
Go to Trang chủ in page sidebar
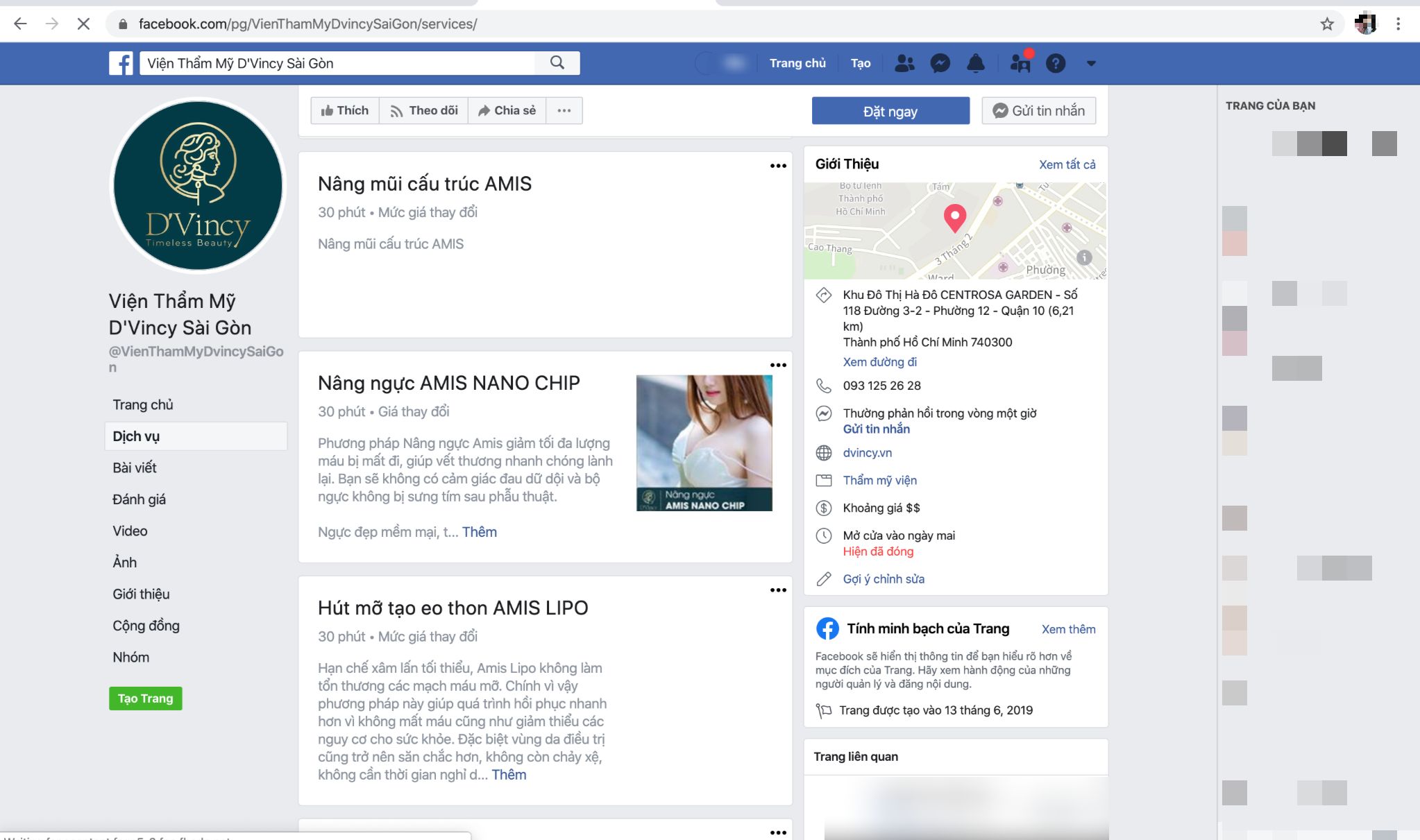[x=143, y=404]
